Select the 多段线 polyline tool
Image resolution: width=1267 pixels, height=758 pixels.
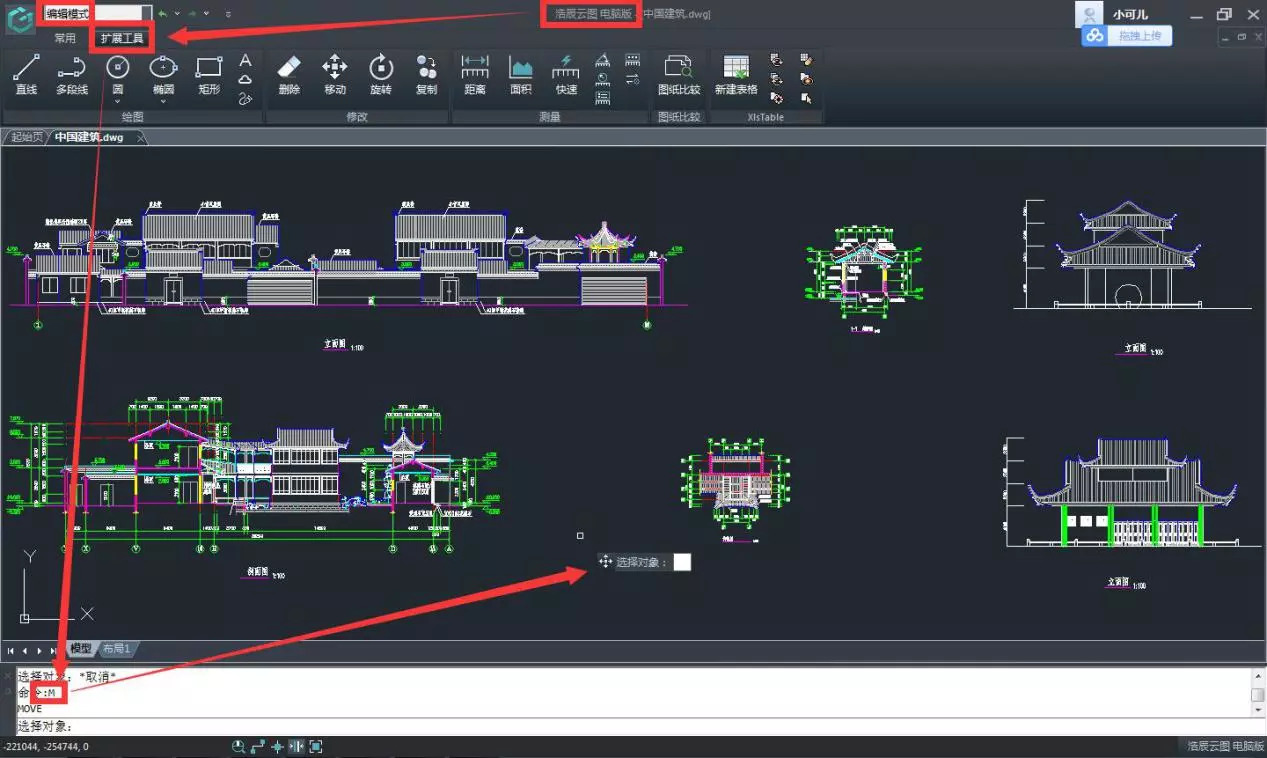tap(71, 74)
